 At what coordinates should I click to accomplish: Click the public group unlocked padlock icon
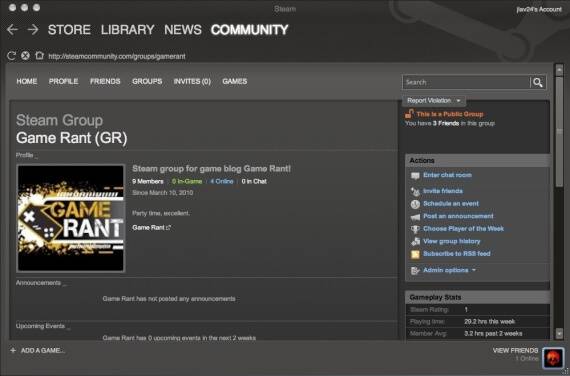pos(409,114)
